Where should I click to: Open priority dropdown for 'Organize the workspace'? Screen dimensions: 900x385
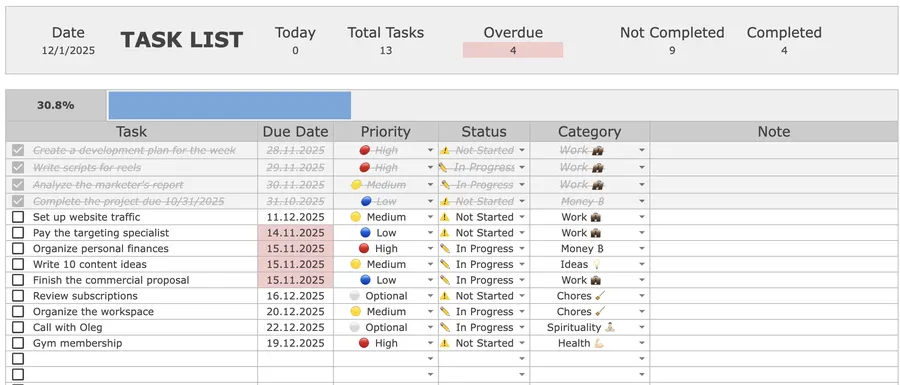tap(430, 312)
